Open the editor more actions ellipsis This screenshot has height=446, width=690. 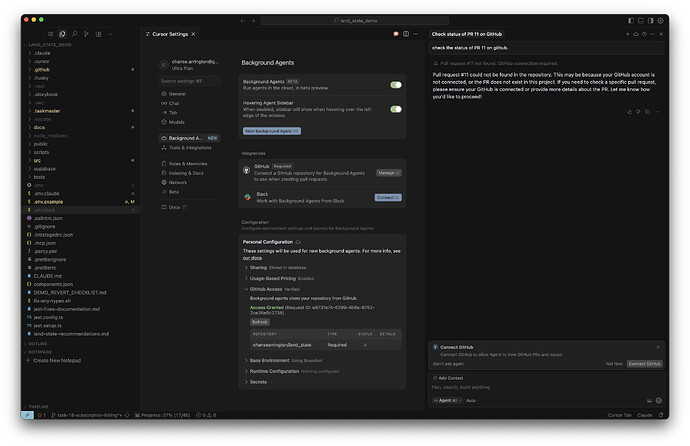415,34
